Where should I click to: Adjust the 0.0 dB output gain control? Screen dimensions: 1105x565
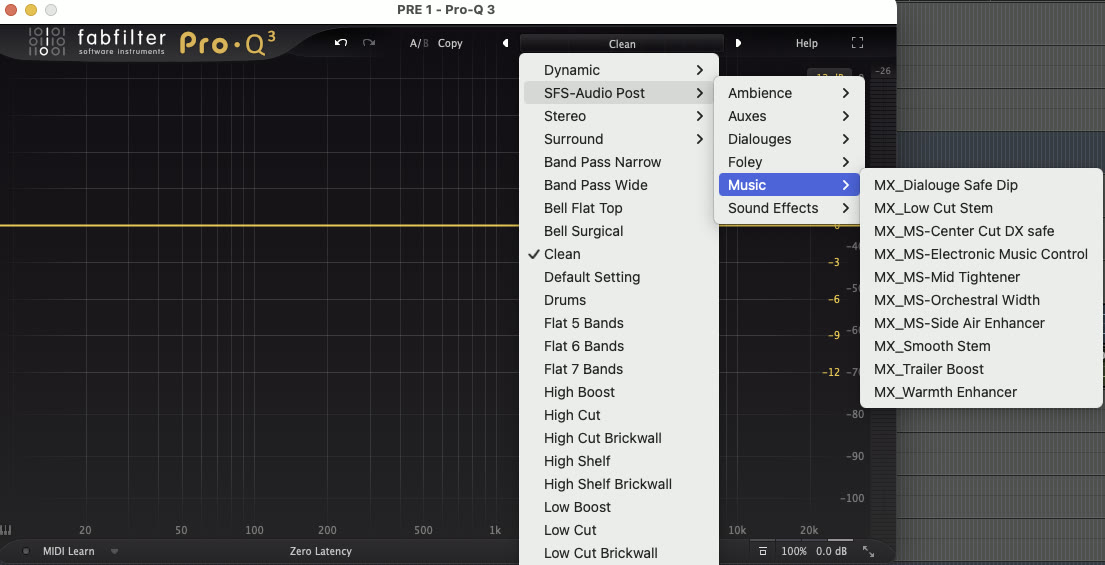pos(831,552)
